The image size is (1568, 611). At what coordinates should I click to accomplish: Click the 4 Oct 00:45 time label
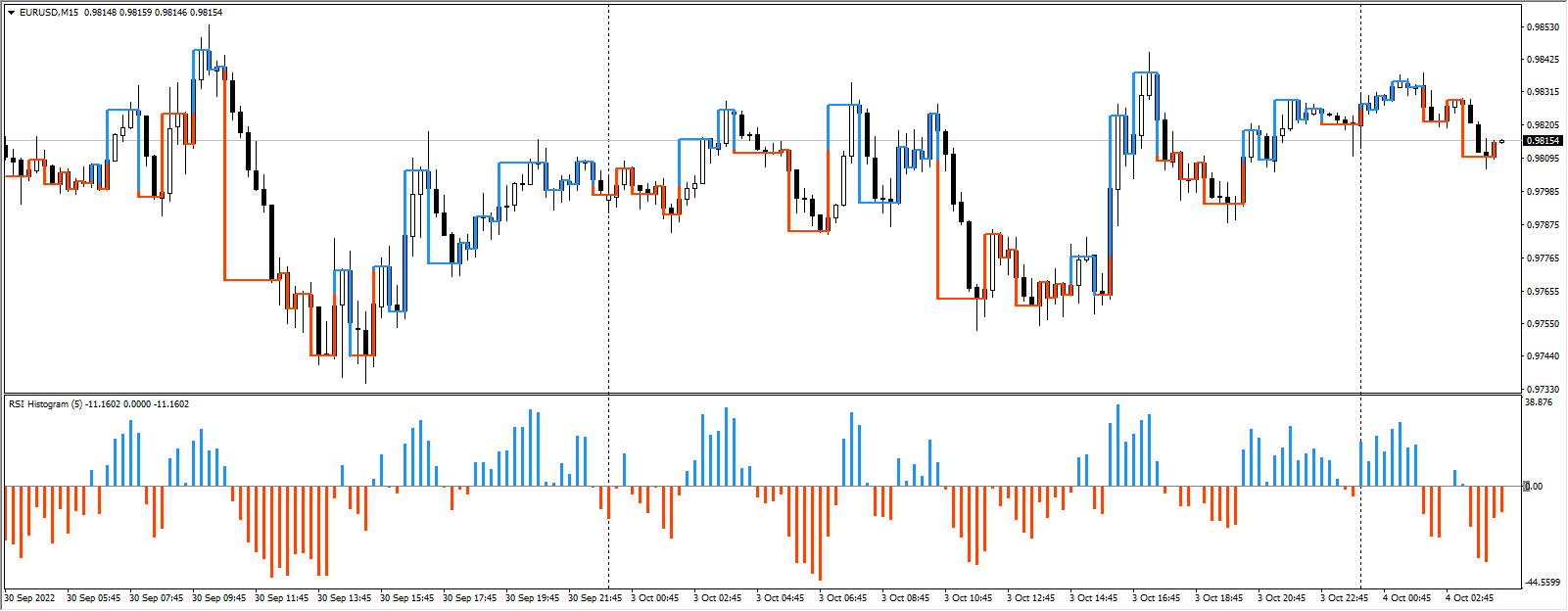[x=1407, y=598]
